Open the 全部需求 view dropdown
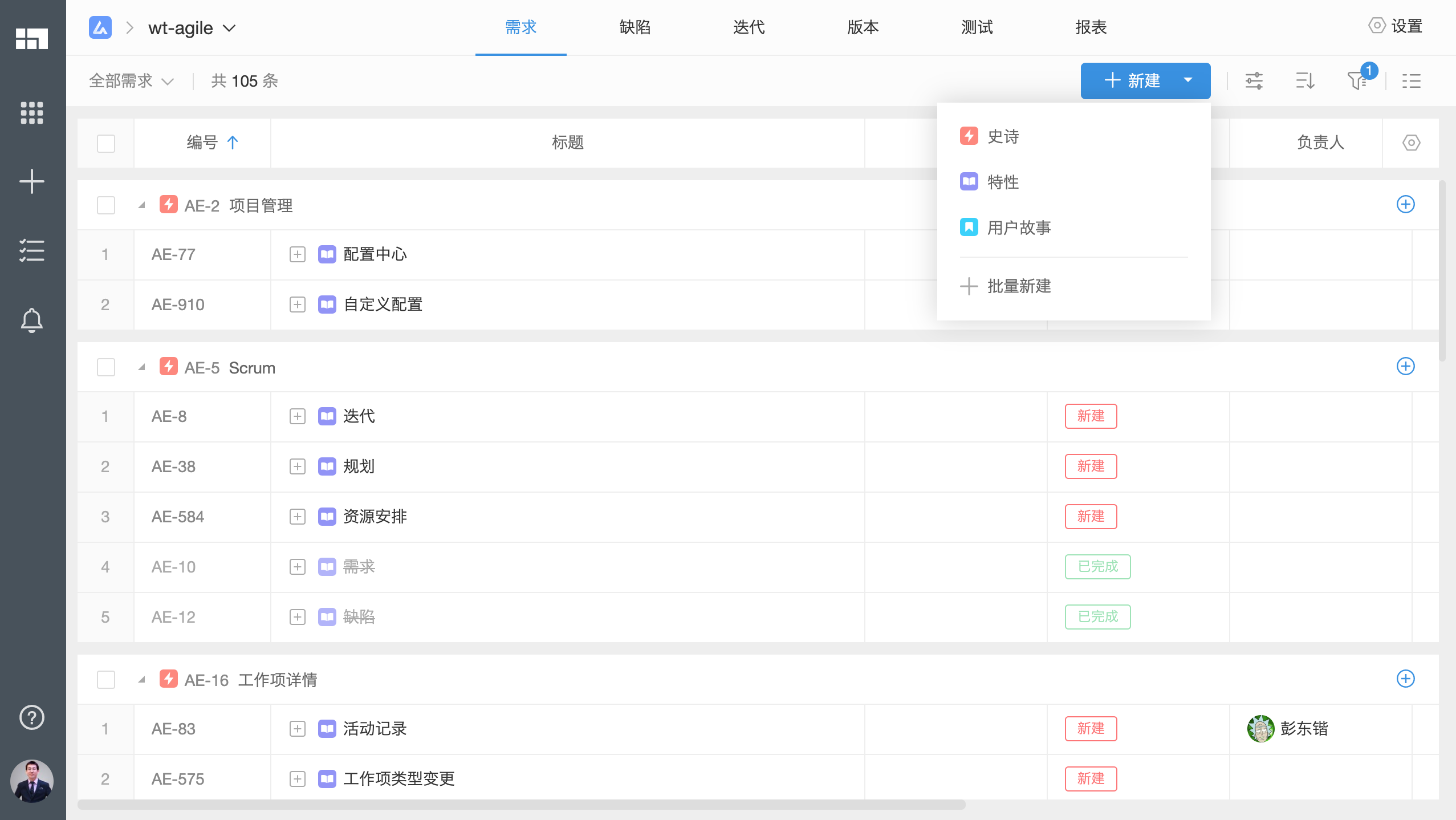The image size is (1456, 820). click(131, 81)
